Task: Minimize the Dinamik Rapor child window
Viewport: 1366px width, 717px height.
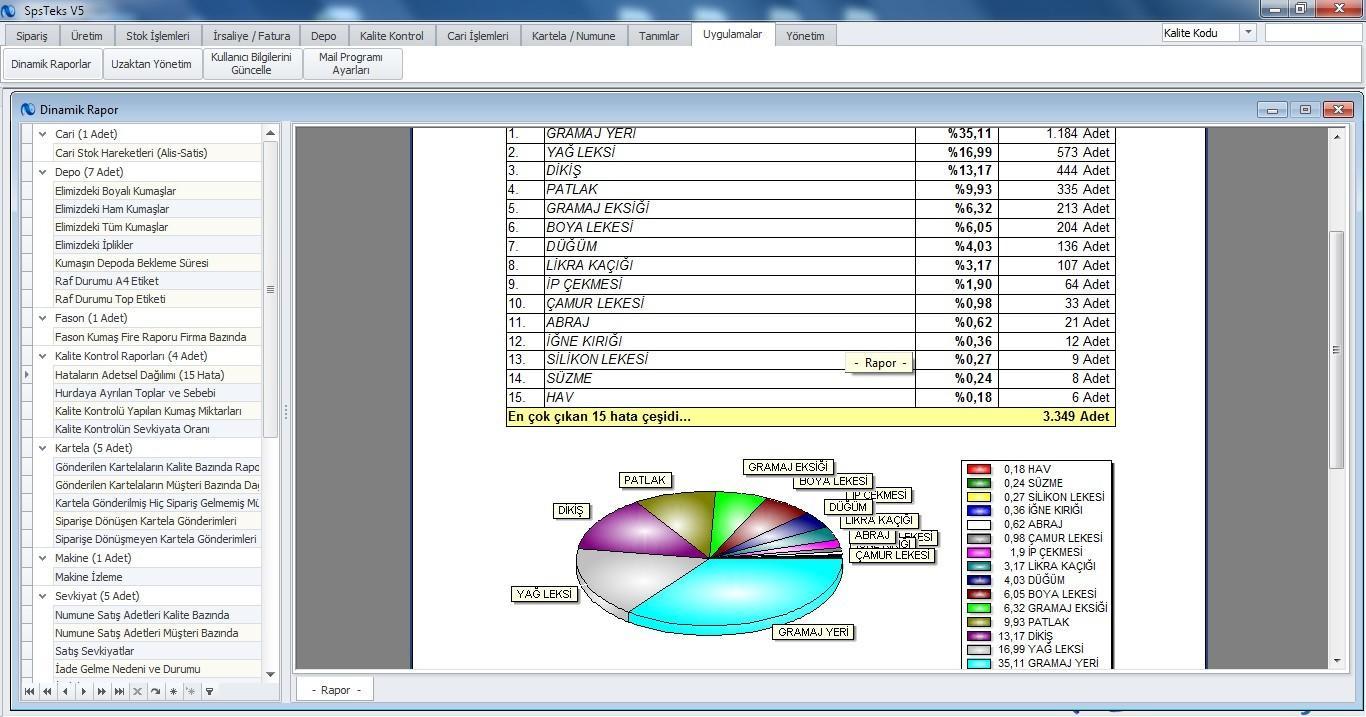Action: pyautogui.click(x=1272, y=110)
